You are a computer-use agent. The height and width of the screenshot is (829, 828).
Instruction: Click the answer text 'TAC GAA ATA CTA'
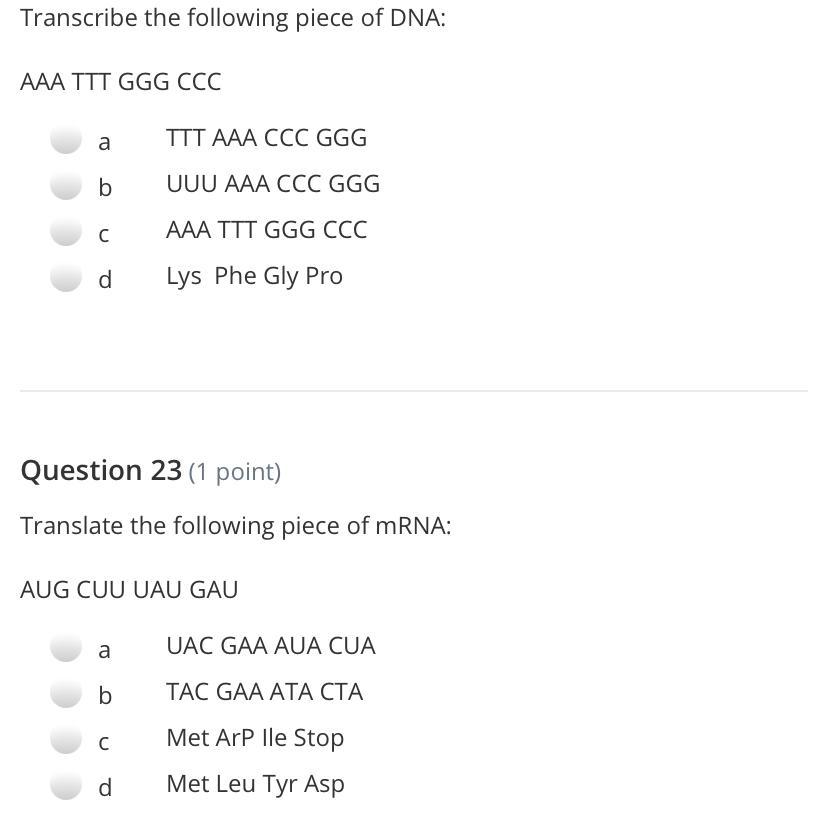[264, 692]
